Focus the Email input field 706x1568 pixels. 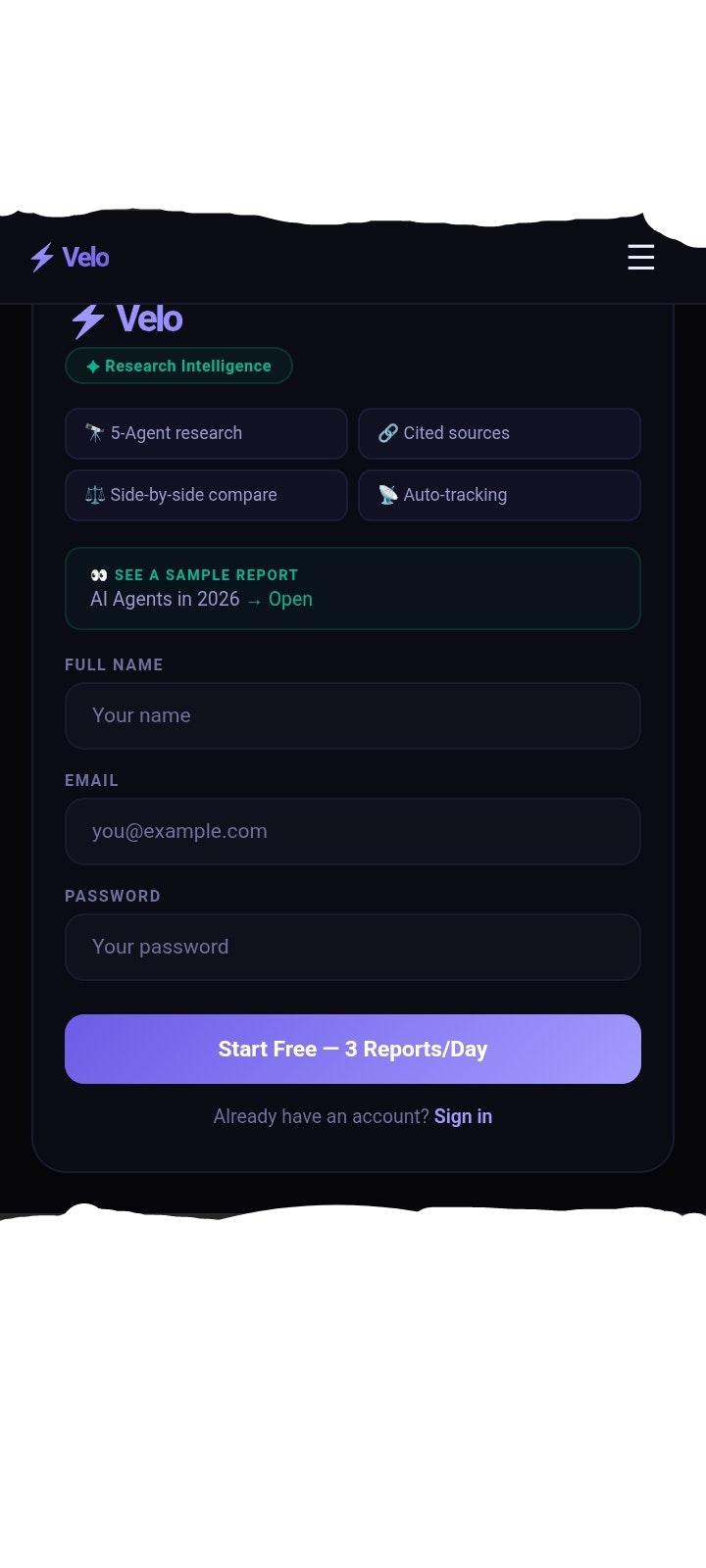pyautogui.click(x=353, y=831)
